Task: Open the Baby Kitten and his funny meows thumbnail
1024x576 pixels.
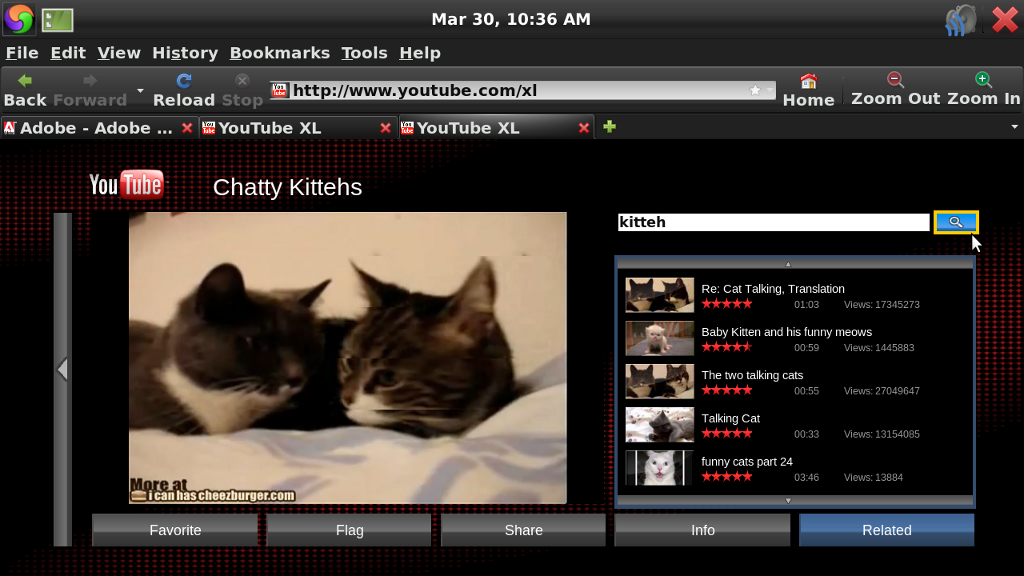Action: pyautogui.click(x=660, y=338)
